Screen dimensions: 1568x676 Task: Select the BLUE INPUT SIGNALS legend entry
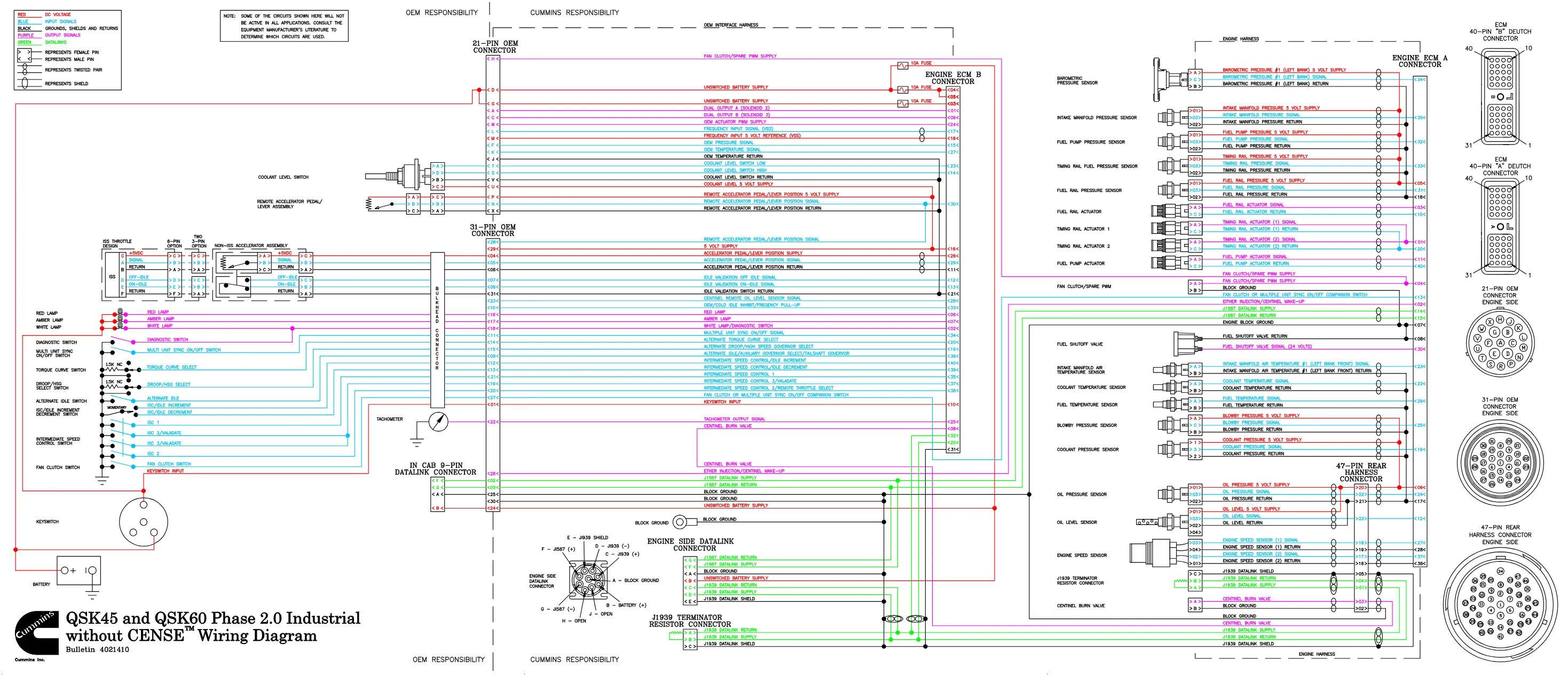pos(47,21)
